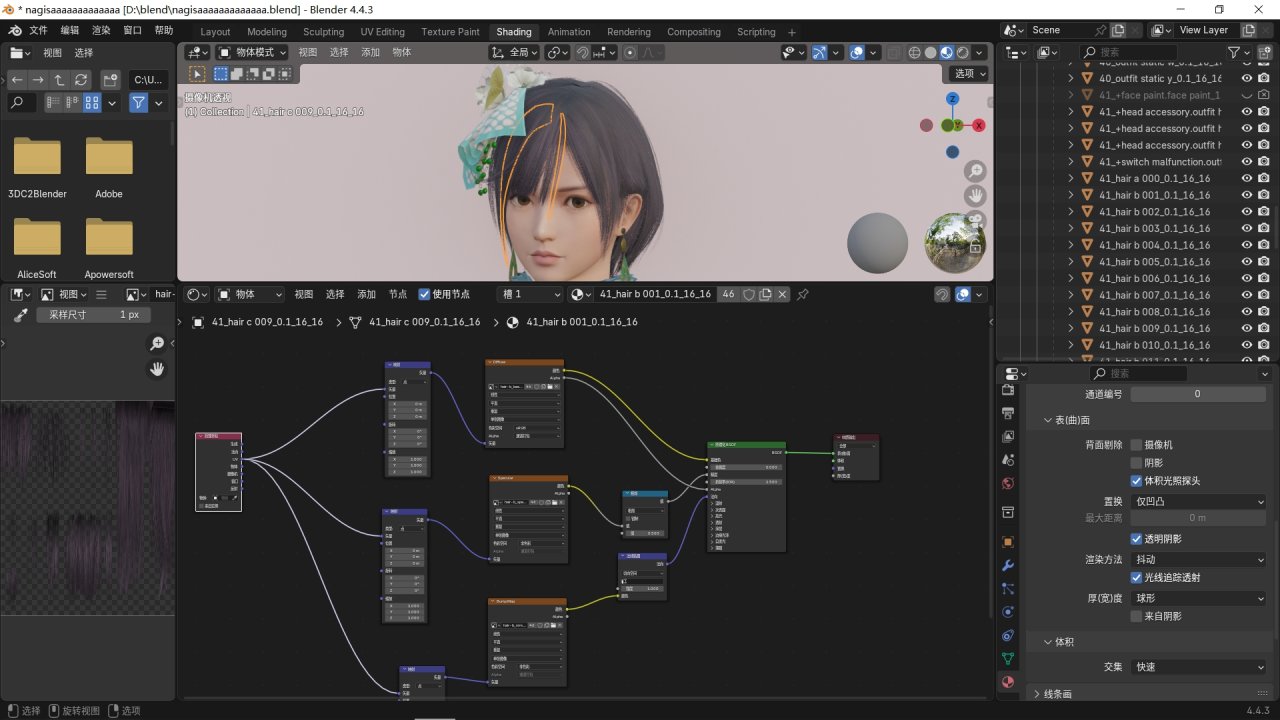
Task: Create new folder in file browser
Action: [x=110, y=79]
